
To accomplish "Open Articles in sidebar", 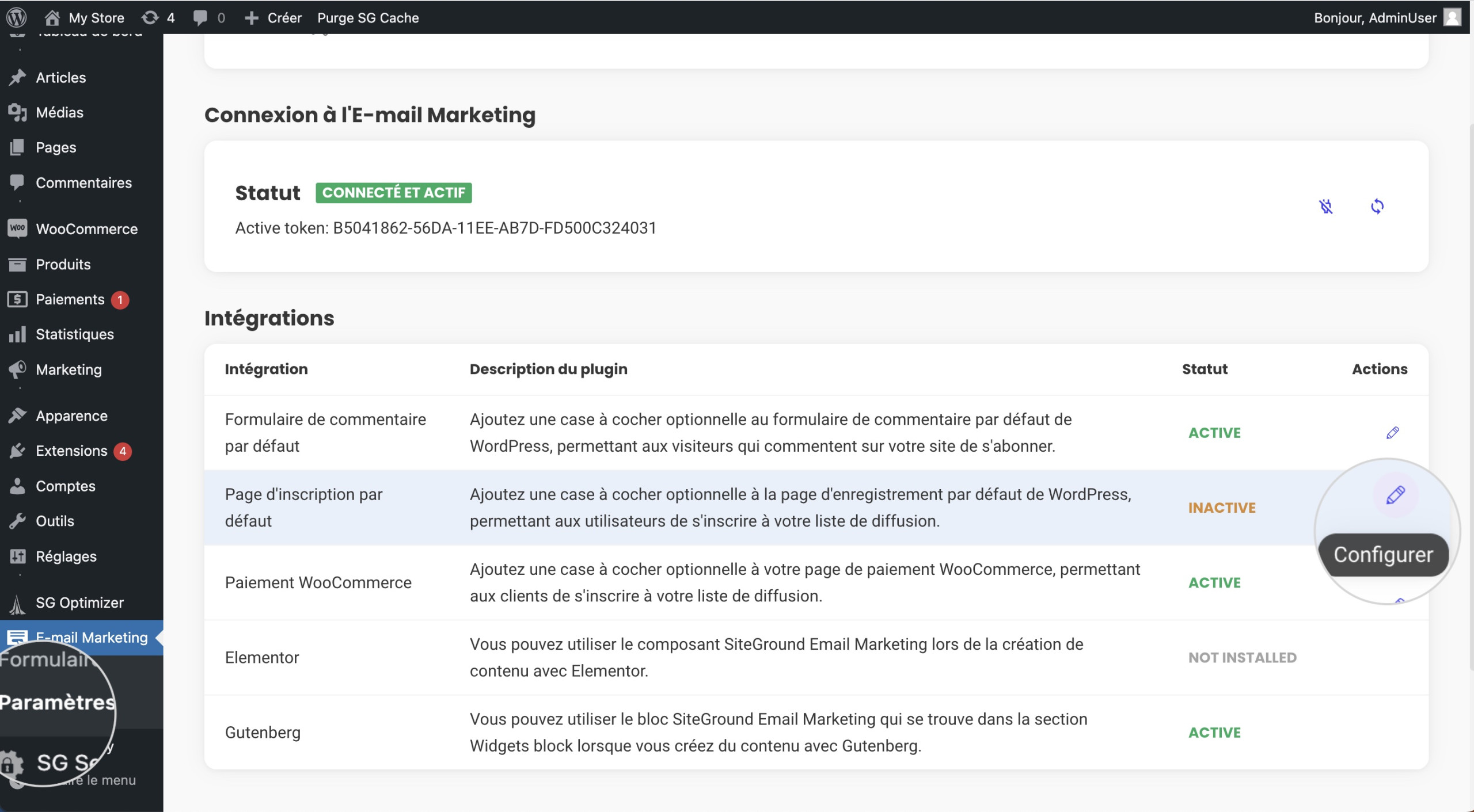I will [x=60, y=77].
